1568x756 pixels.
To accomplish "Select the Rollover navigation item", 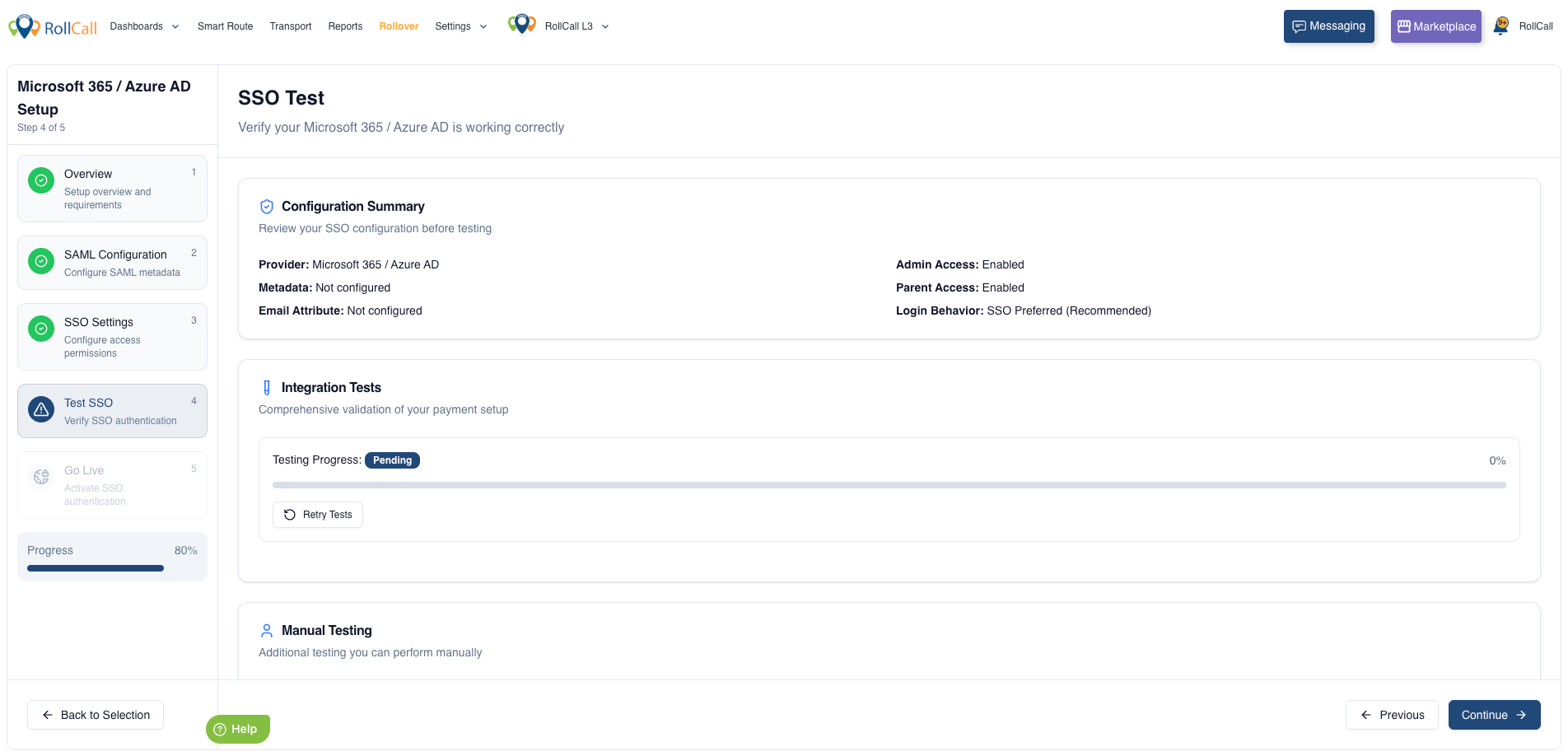I will click(399, 26).
